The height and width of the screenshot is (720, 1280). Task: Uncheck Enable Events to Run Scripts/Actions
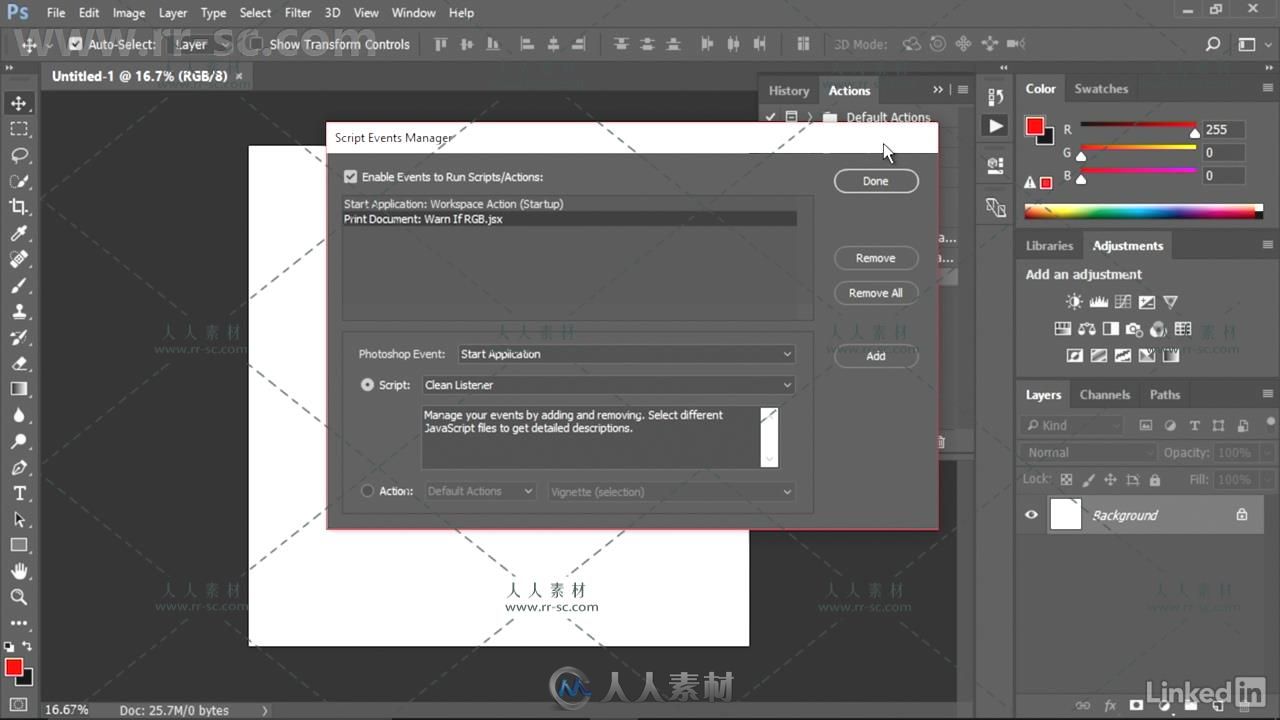(x=350, y=177)
